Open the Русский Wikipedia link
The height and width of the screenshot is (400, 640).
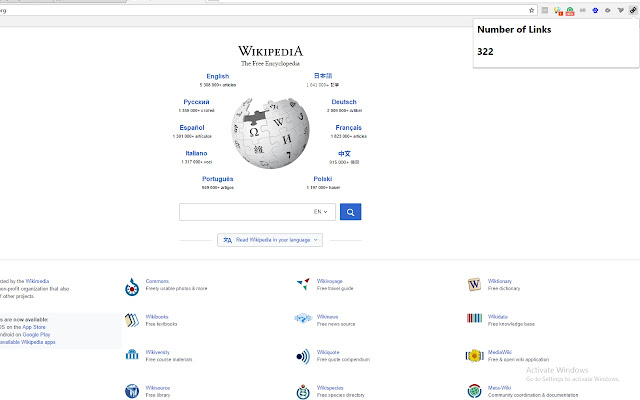196,102
